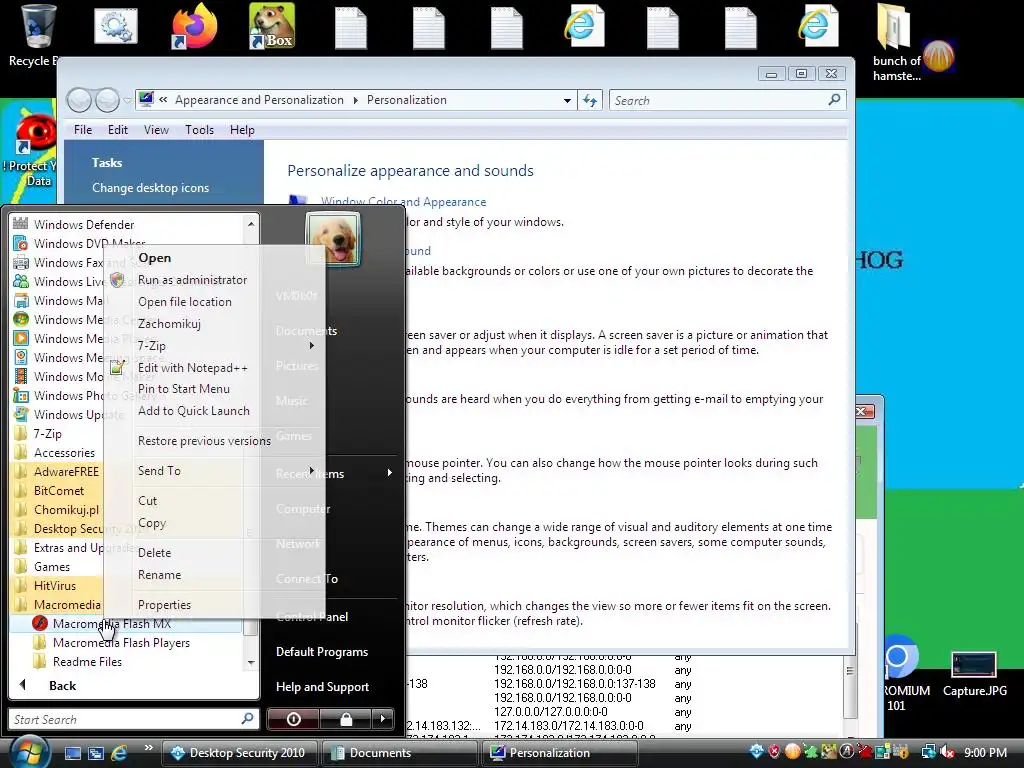Image resolution: width=1024 pixels, height=768 pixels.
Task: Choose Open in the context menu
Action: [155, 257]
